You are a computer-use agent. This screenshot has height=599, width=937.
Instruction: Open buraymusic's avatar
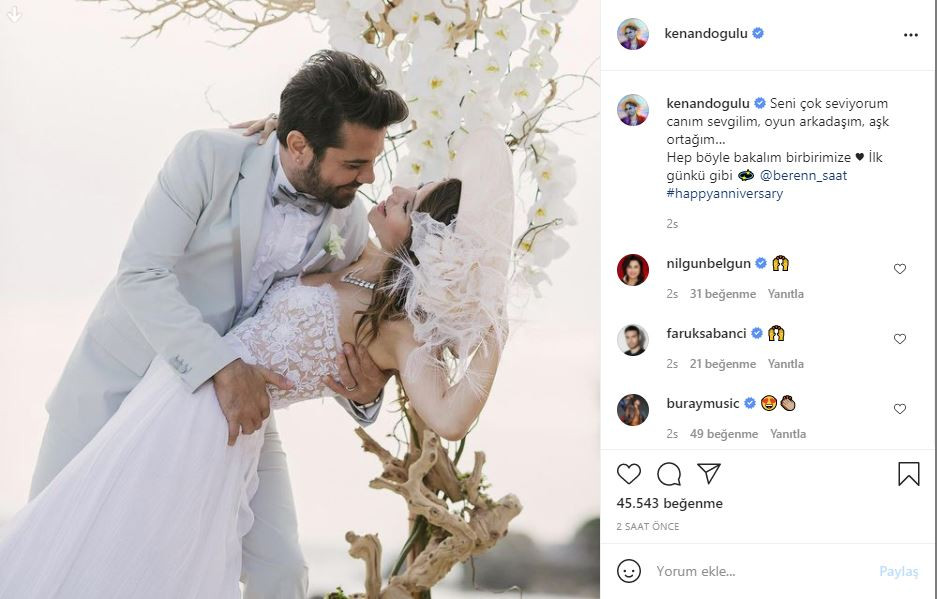633,409
